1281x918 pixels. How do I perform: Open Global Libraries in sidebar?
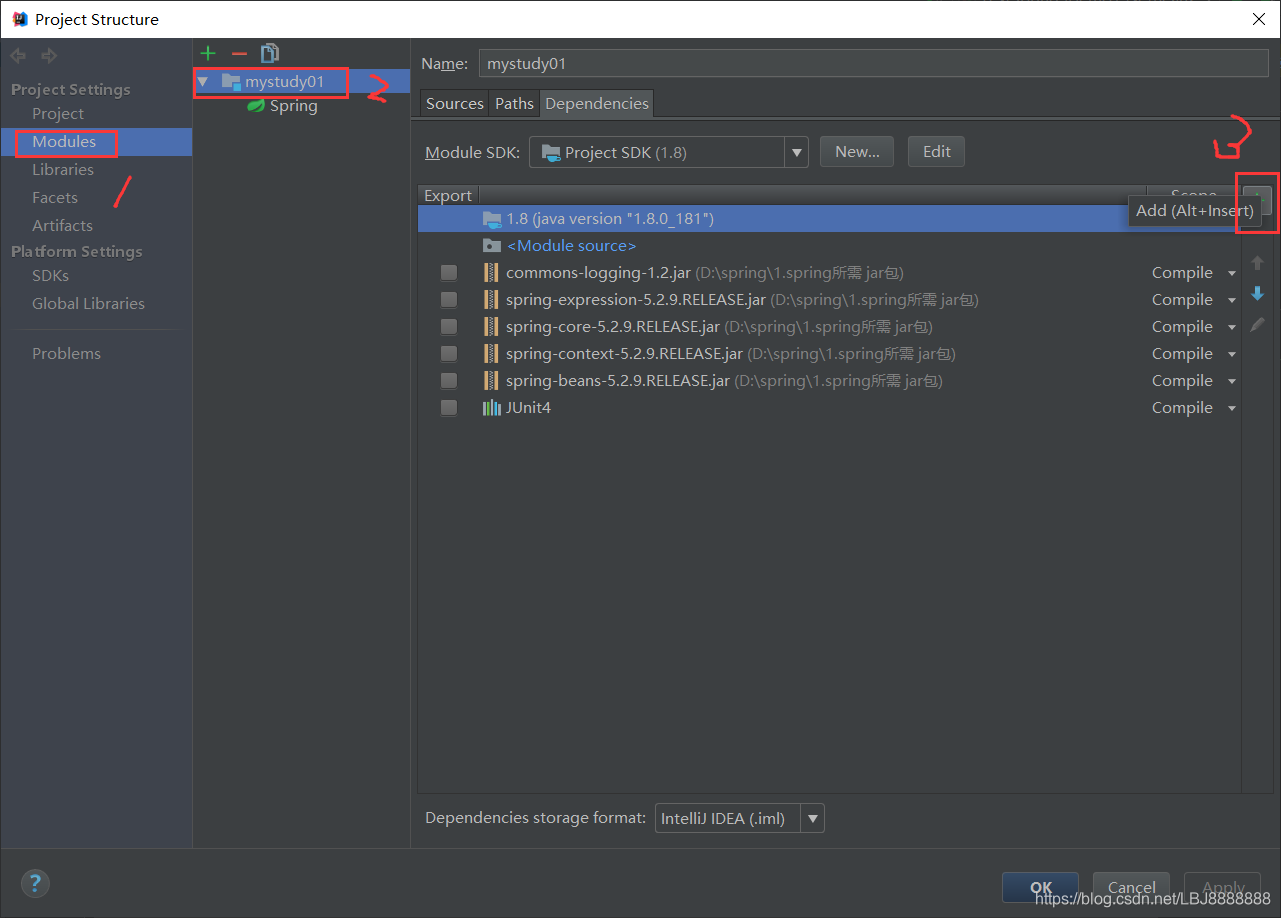click(88, 303)
